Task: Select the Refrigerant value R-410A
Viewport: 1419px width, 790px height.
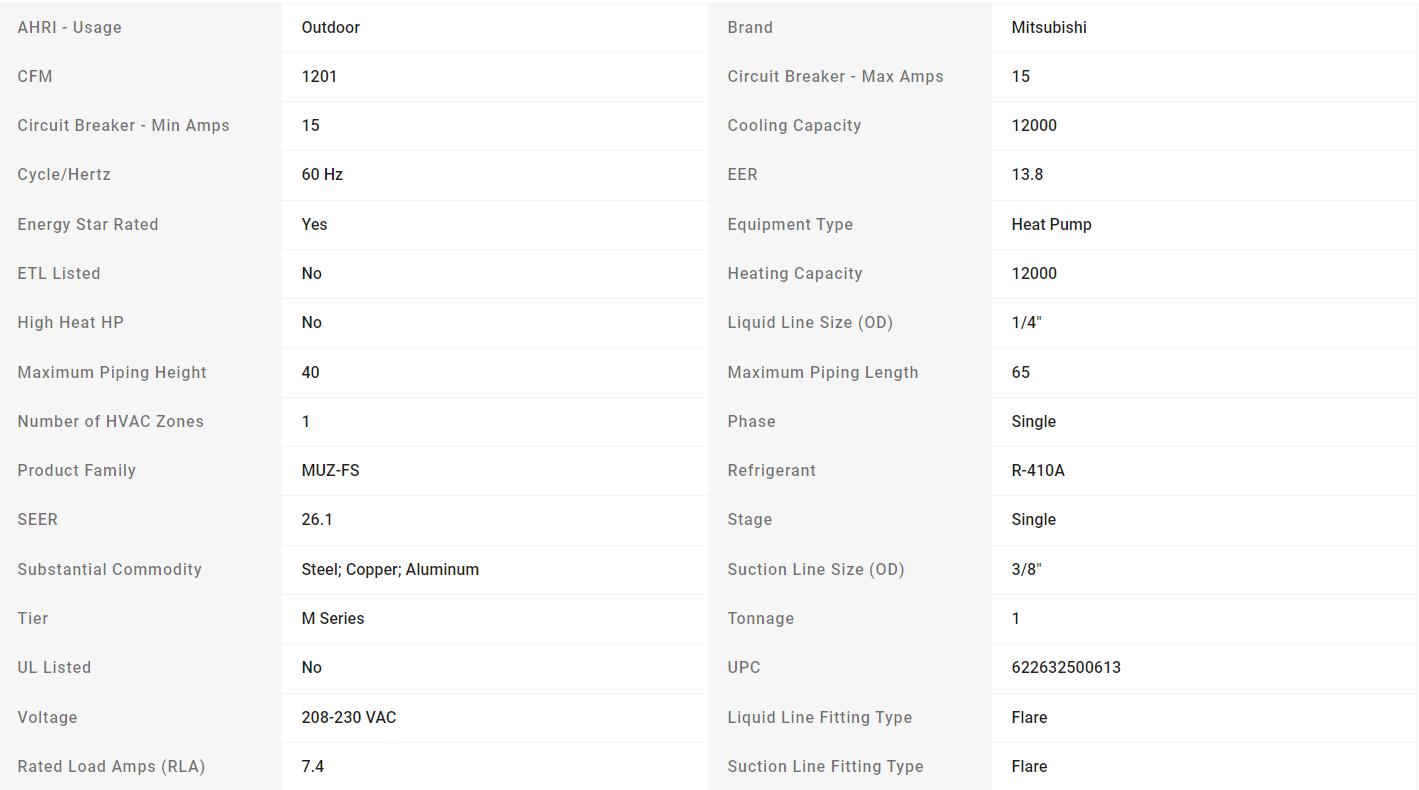Action: coord(1038,470)
